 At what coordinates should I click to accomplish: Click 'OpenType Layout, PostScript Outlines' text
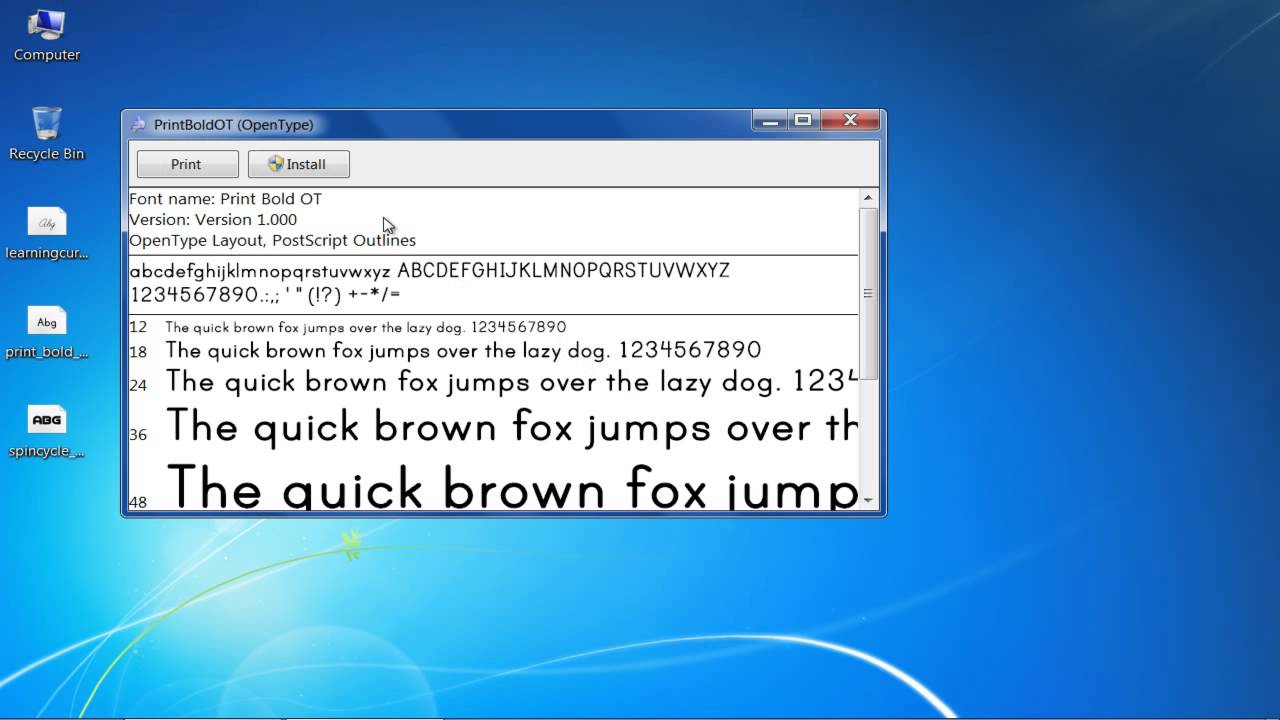tap(272, 241)
